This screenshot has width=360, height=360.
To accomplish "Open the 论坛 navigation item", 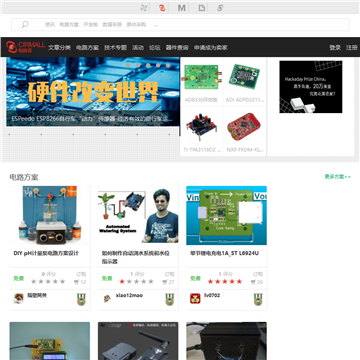I will [155, 48].
